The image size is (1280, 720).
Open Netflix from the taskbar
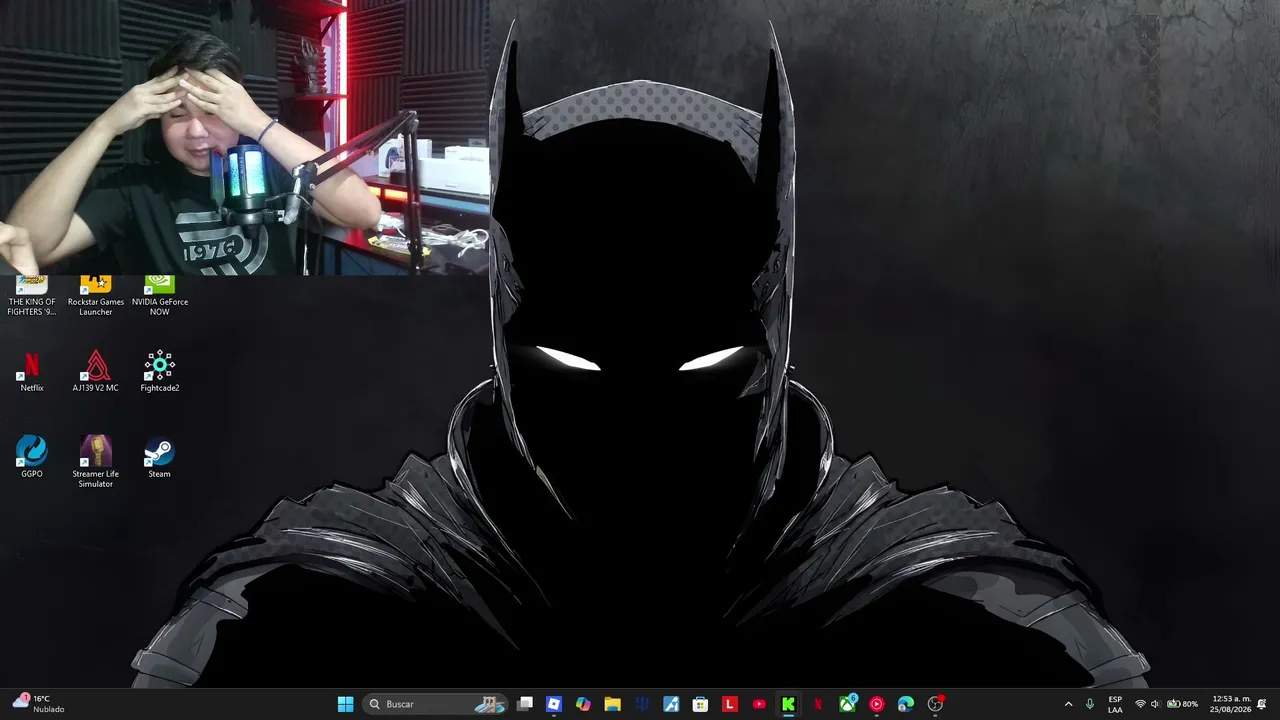[818, 704]
